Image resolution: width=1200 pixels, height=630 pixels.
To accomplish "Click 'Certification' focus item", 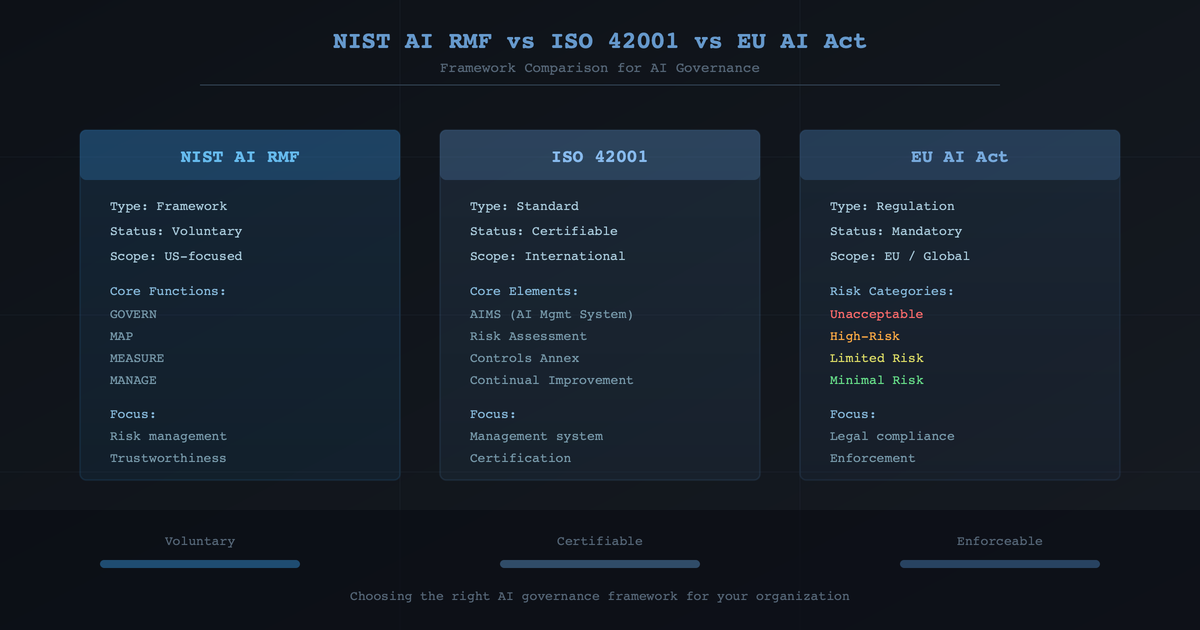I will point(521,458).
